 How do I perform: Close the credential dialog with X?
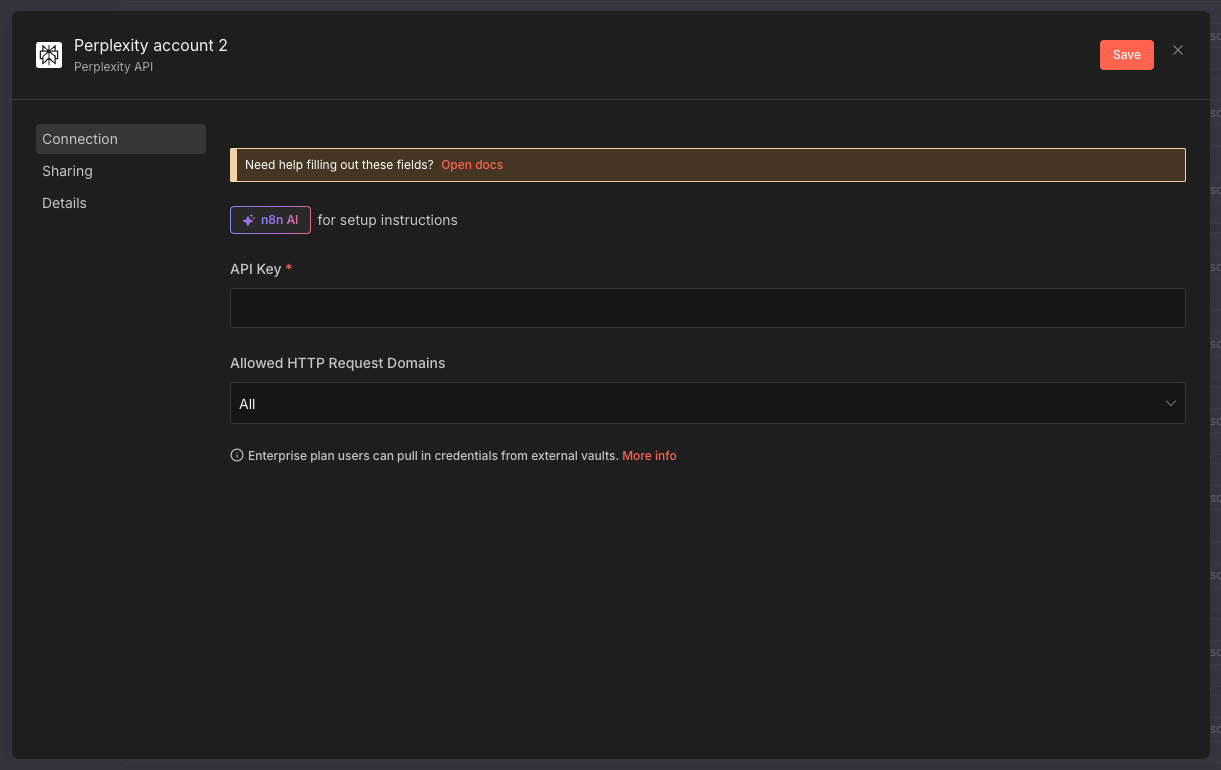(1178, 51)
